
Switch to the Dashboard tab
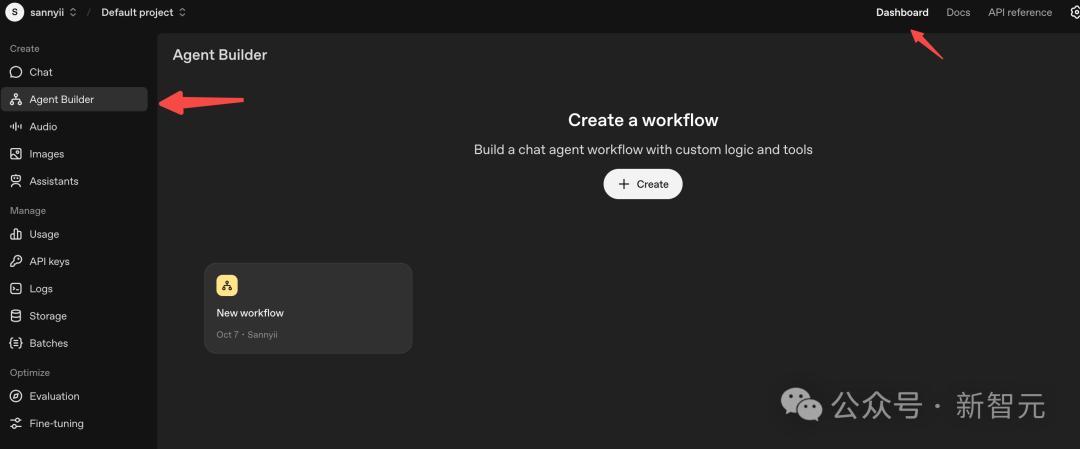(x=902, y=13)
